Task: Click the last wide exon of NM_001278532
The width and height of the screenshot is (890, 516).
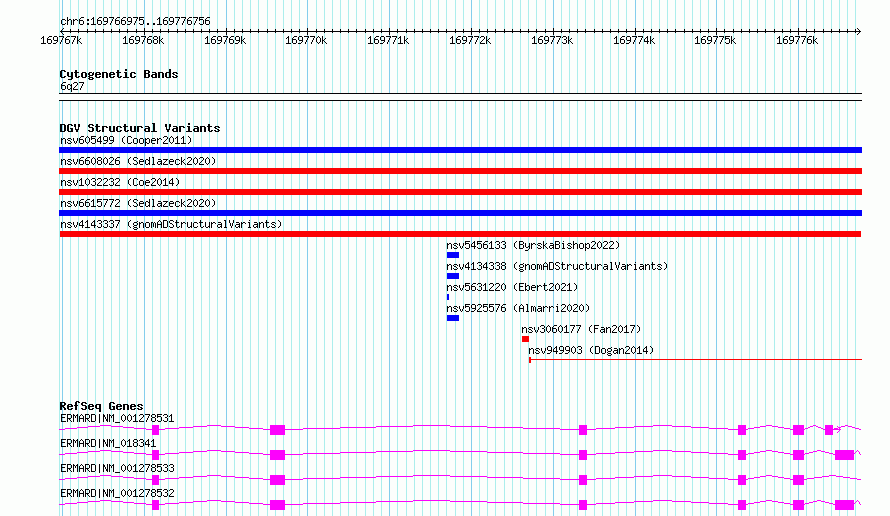Action: [x=845, y=505]
